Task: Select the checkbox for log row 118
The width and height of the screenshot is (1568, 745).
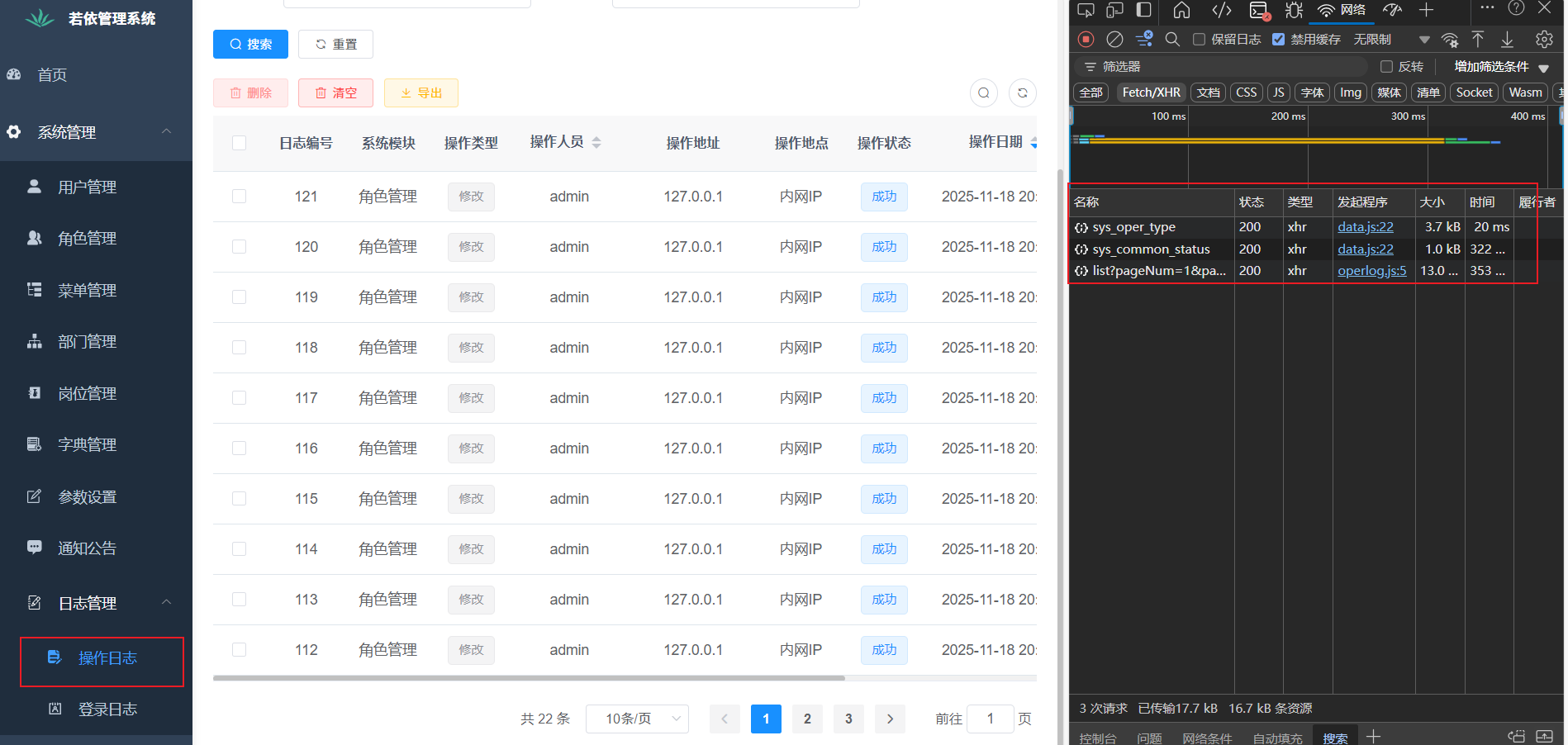Action: (x=240, y=348)
